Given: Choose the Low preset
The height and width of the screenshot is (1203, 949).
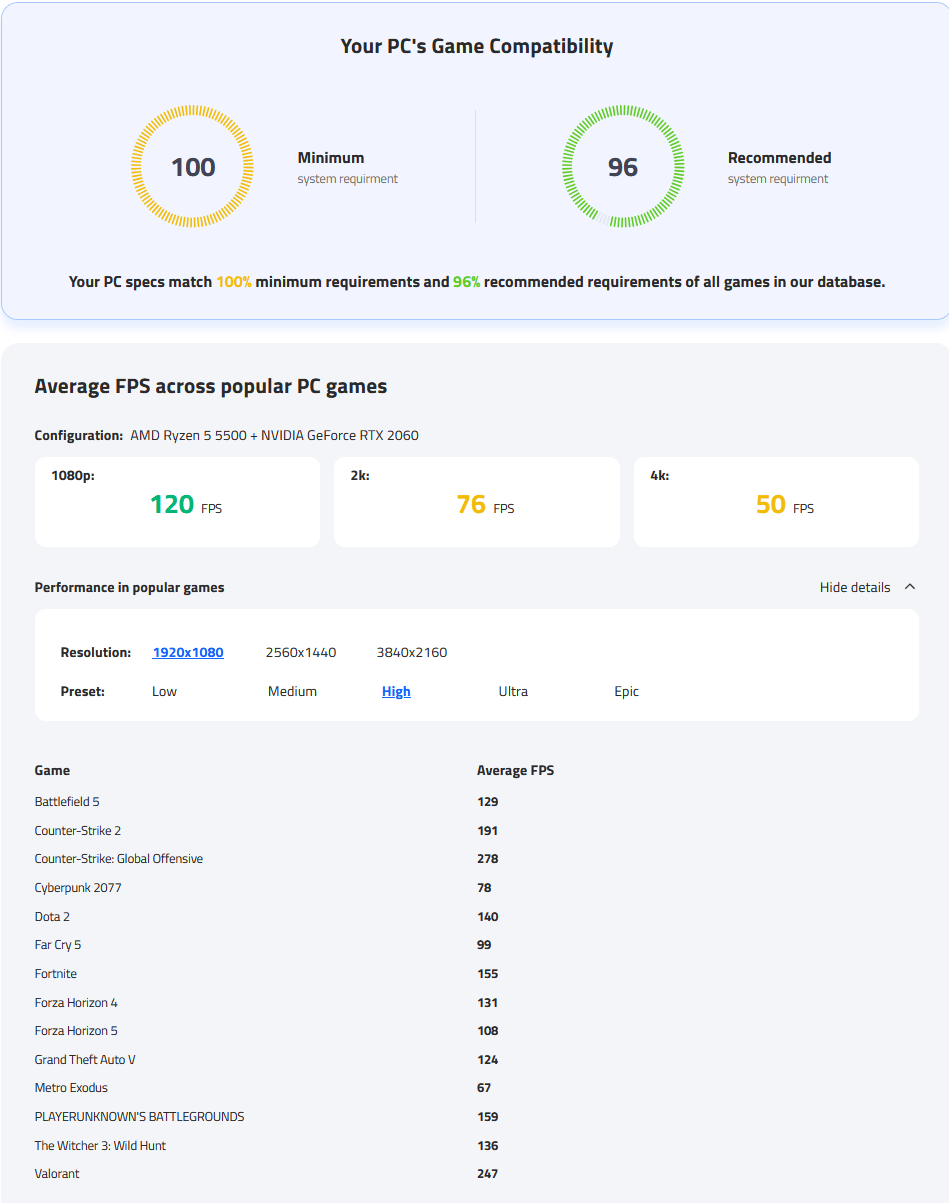Looking at the screenshot, I should pos(164,691).
